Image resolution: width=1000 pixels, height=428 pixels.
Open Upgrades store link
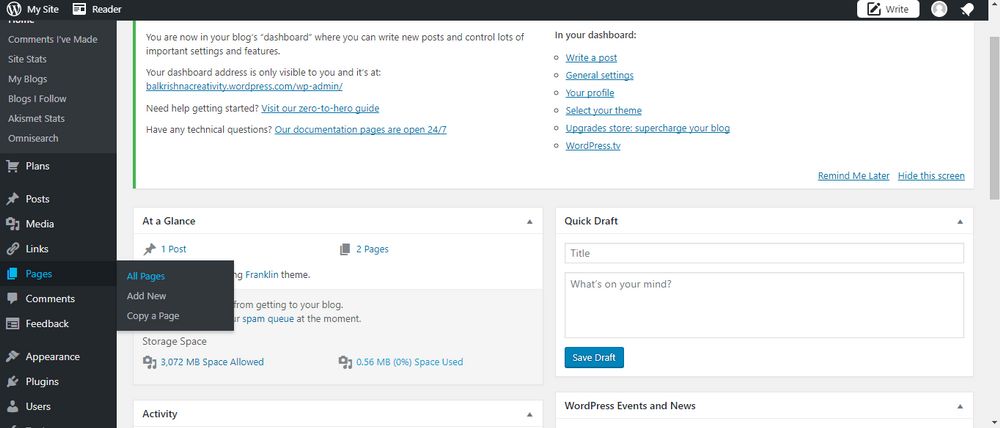pyautogui.click(x=647, y=128)
